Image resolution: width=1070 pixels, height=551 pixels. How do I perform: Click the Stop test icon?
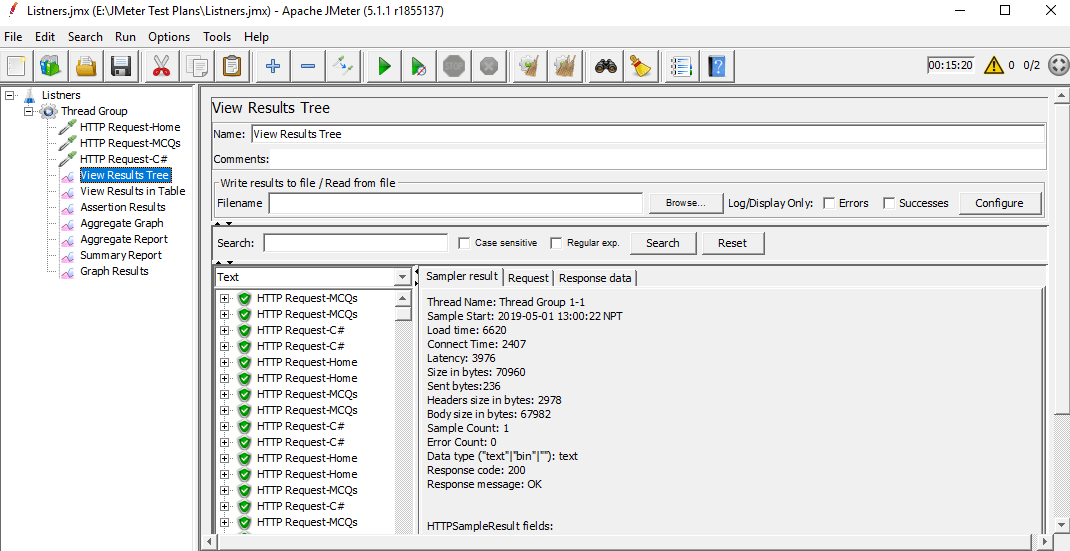point(454,66)
